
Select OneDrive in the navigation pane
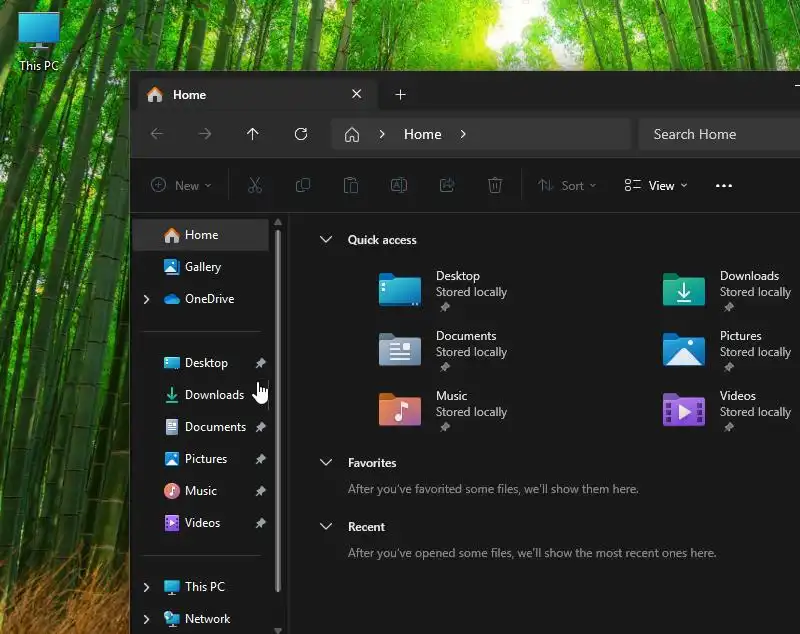[x=202, y=299]
